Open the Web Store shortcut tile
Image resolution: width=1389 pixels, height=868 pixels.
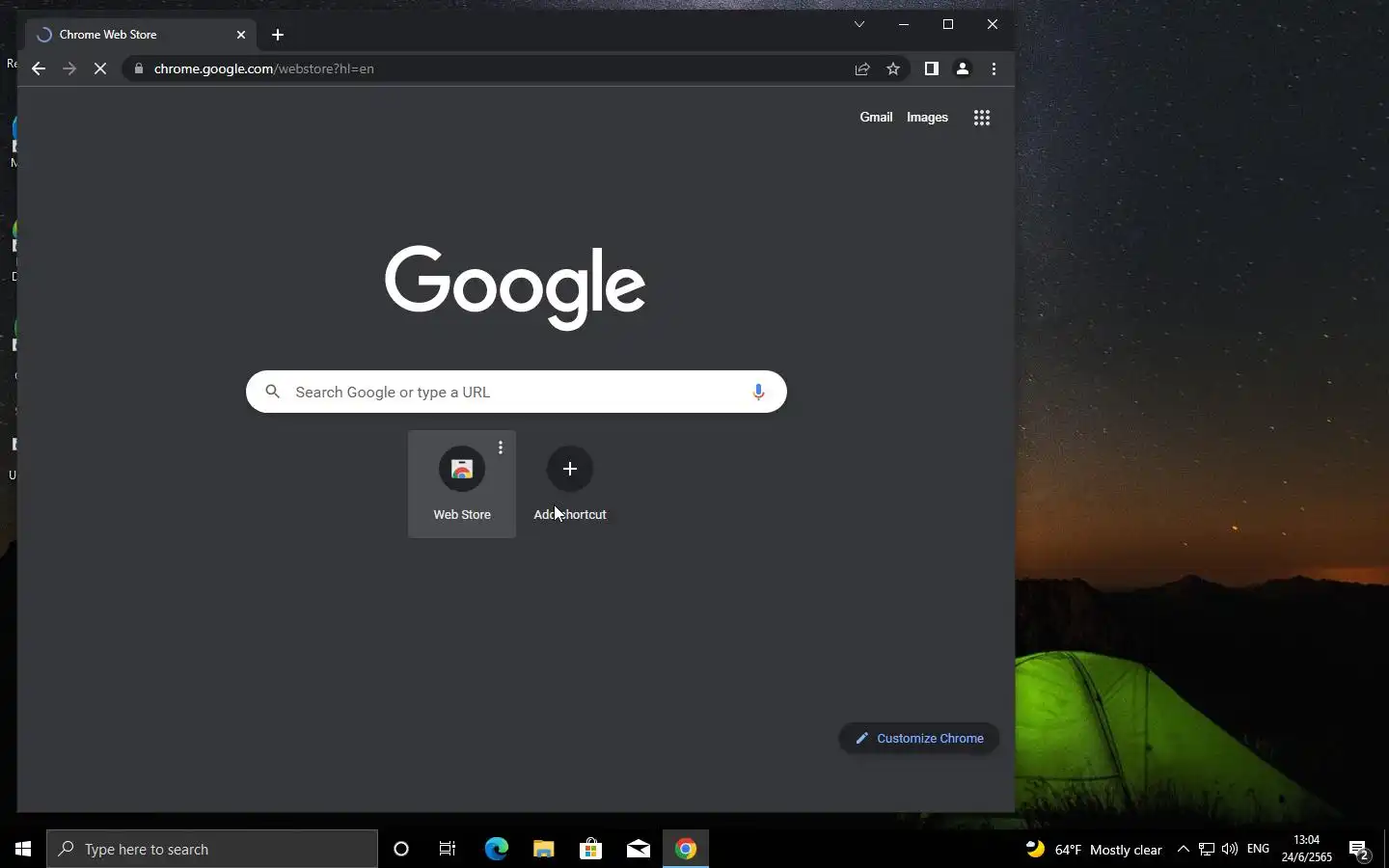462,483
